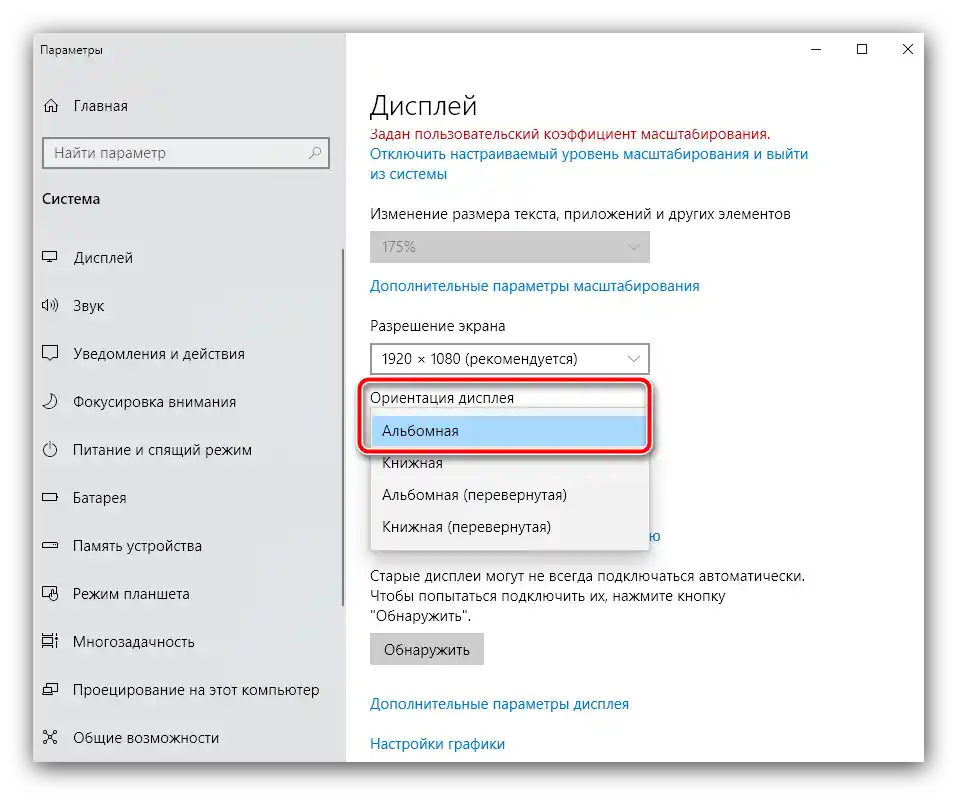Open Многозадачность in the sidebar
Image resolution: width=957 pixels, height=795 pixels.
pyautogui.click(x=134, y=642)
